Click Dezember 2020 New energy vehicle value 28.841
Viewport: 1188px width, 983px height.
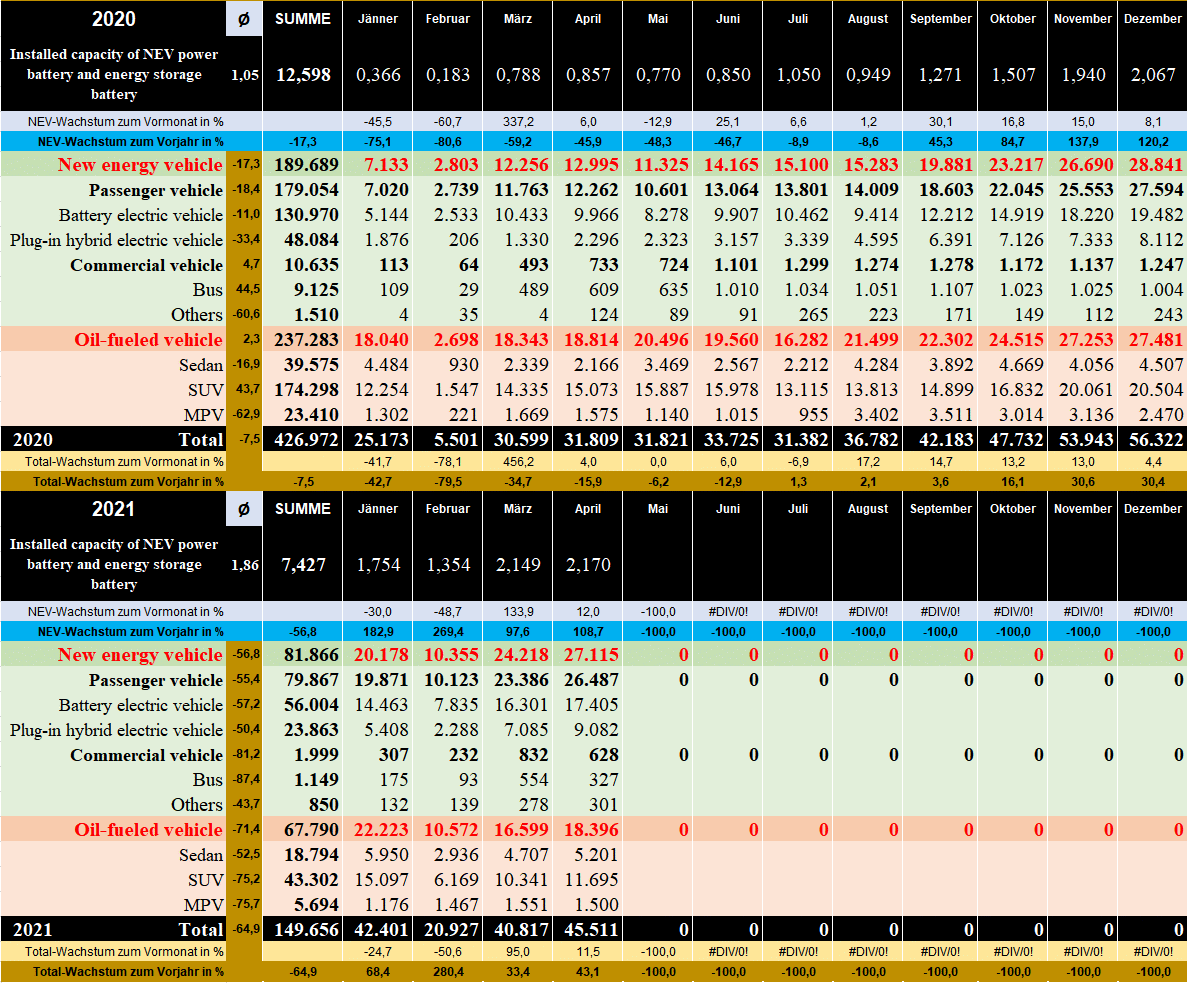(1151, 165)
